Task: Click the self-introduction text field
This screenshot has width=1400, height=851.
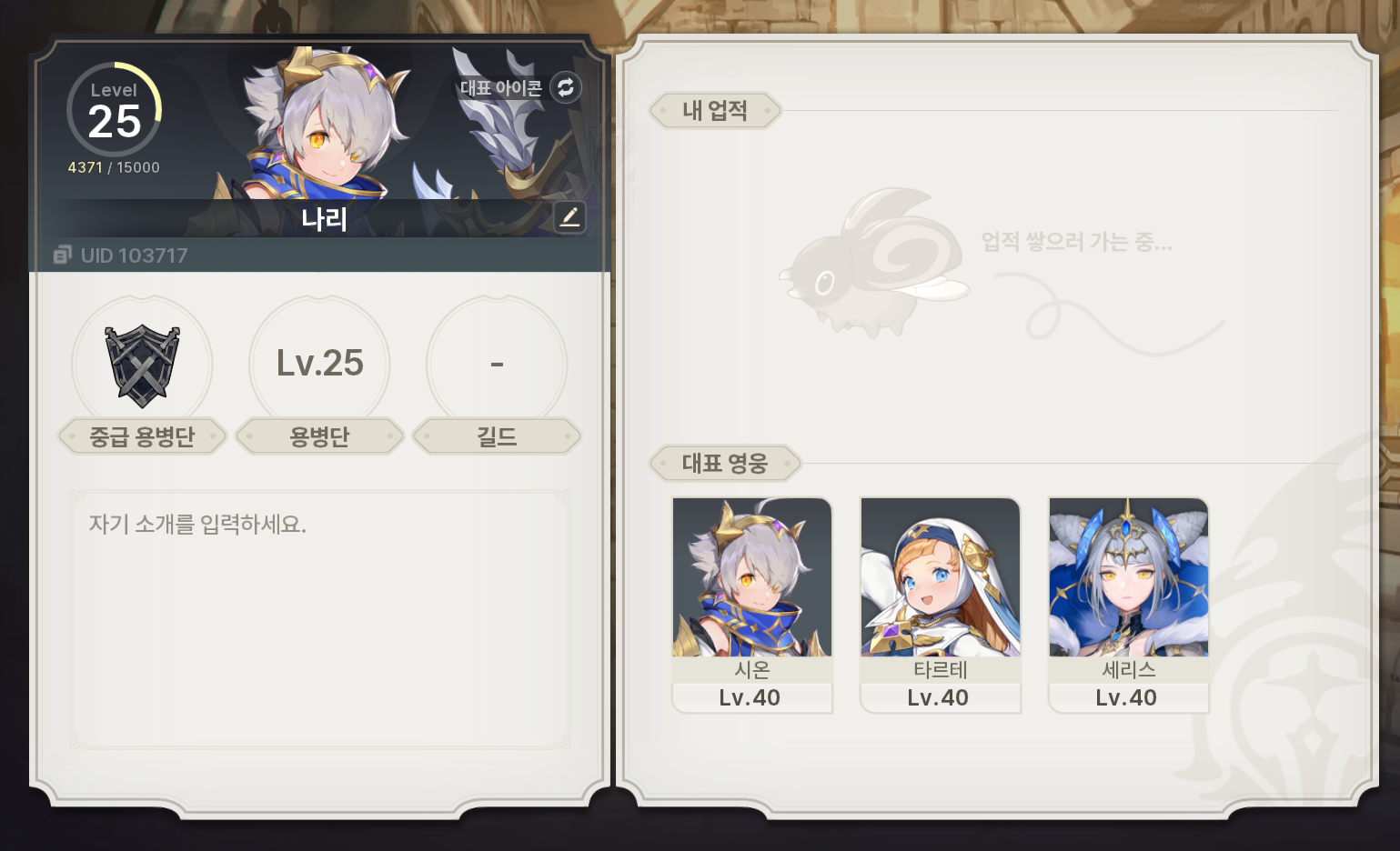Action: pos(320,619)
